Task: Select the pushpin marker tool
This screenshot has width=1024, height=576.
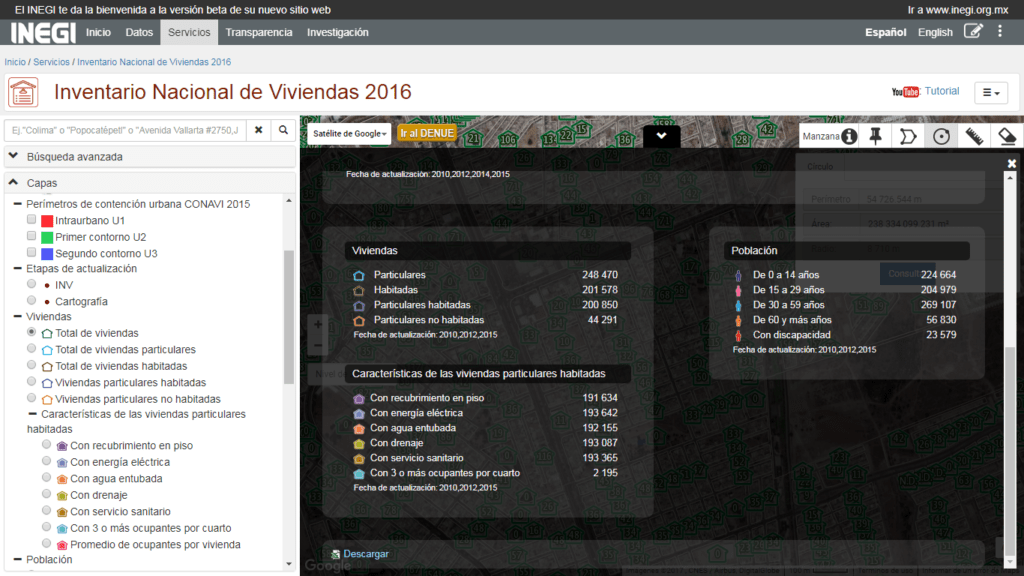Action: pos(876,136)
